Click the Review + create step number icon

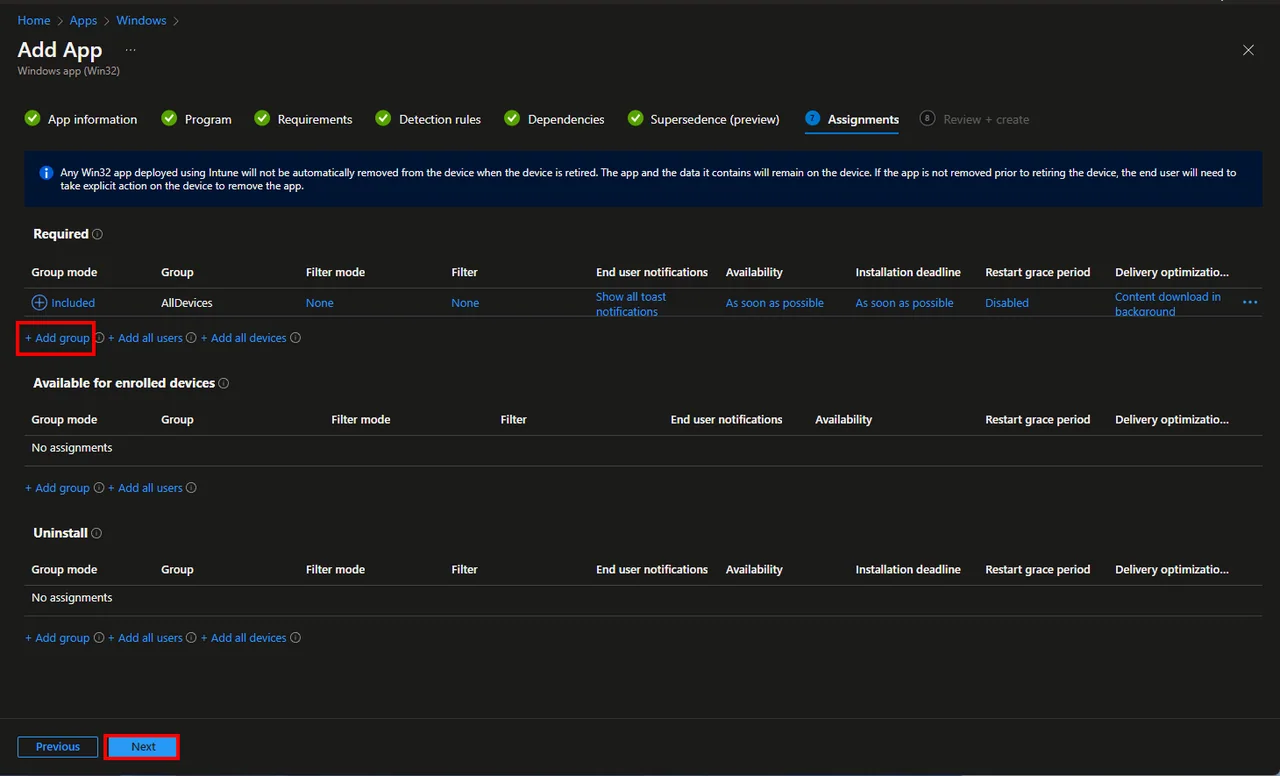click(x=927, y=118)
